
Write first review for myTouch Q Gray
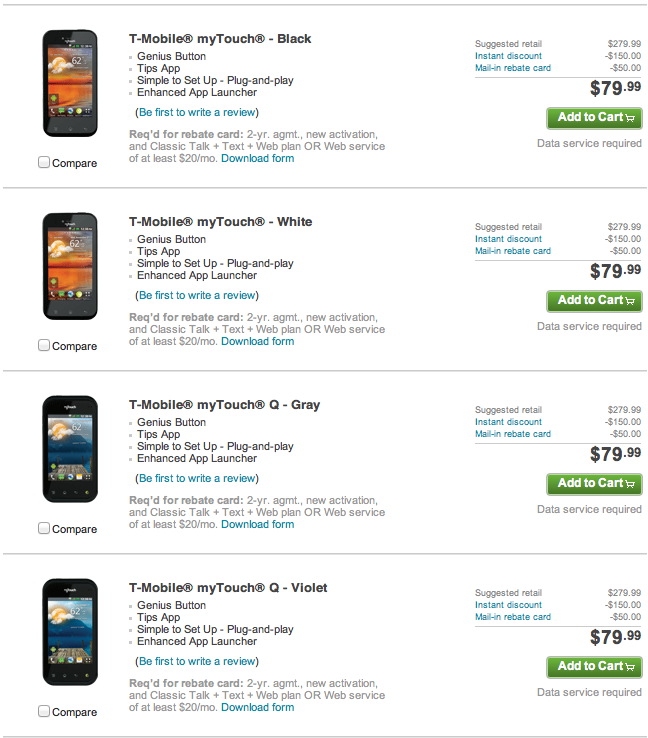coord(197,478)
